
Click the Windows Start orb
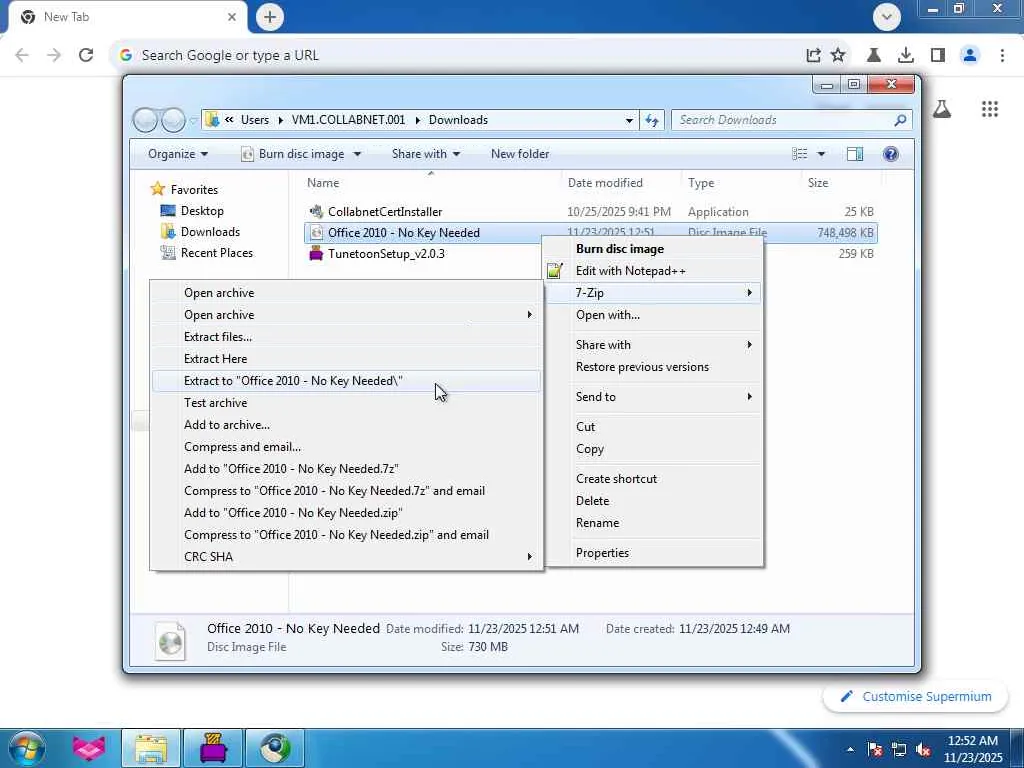pos(26,748)
